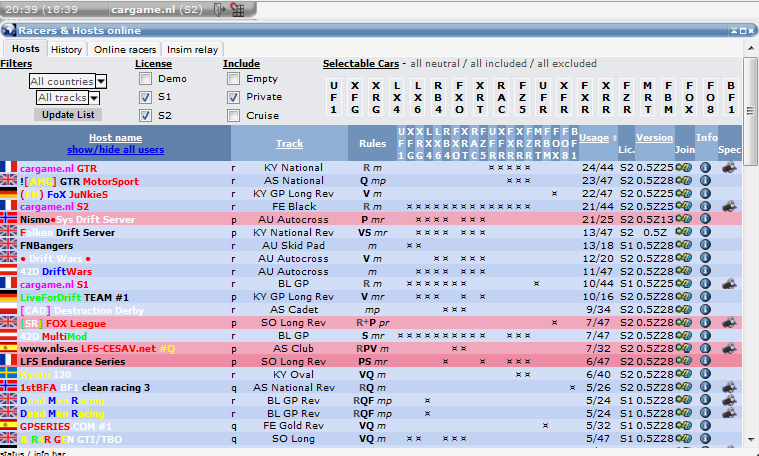
Task: Uncheck the S1 license checkbox
Action: pyautogui.click(x=145, y=97)
